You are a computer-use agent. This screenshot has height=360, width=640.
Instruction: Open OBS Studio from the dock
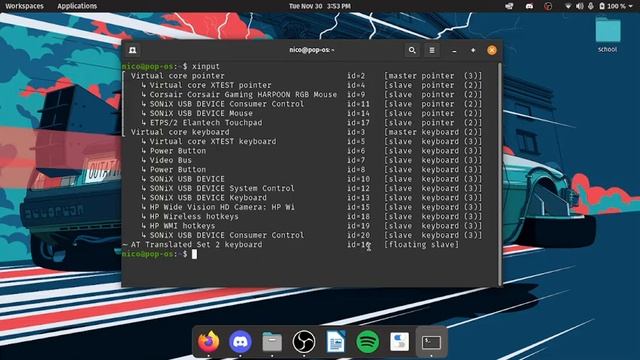coord(304,342)
